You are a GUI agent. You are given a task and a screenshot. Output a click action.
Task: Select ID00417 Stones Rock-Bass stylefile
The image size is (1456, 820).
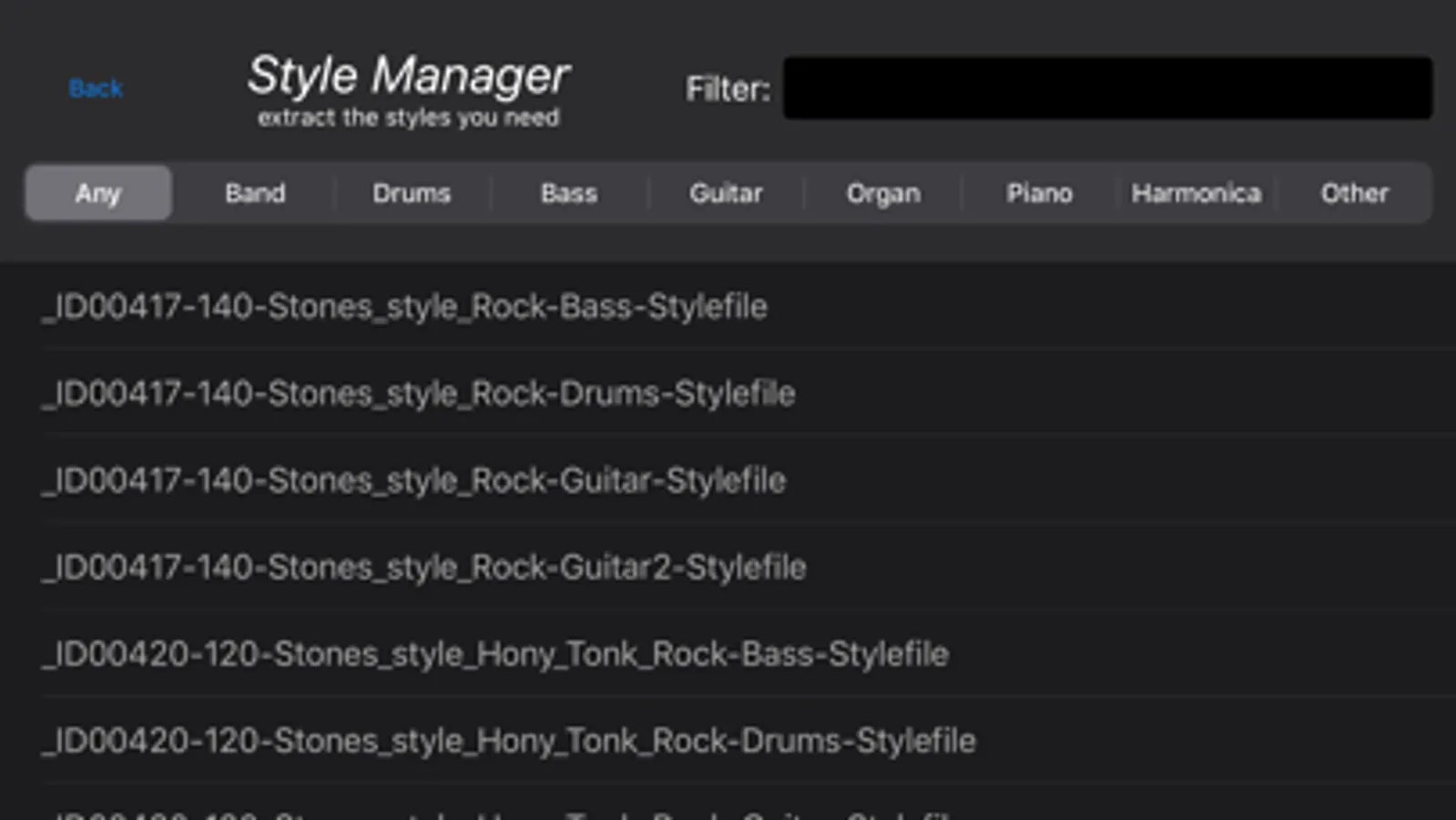[x=405, y=307]
